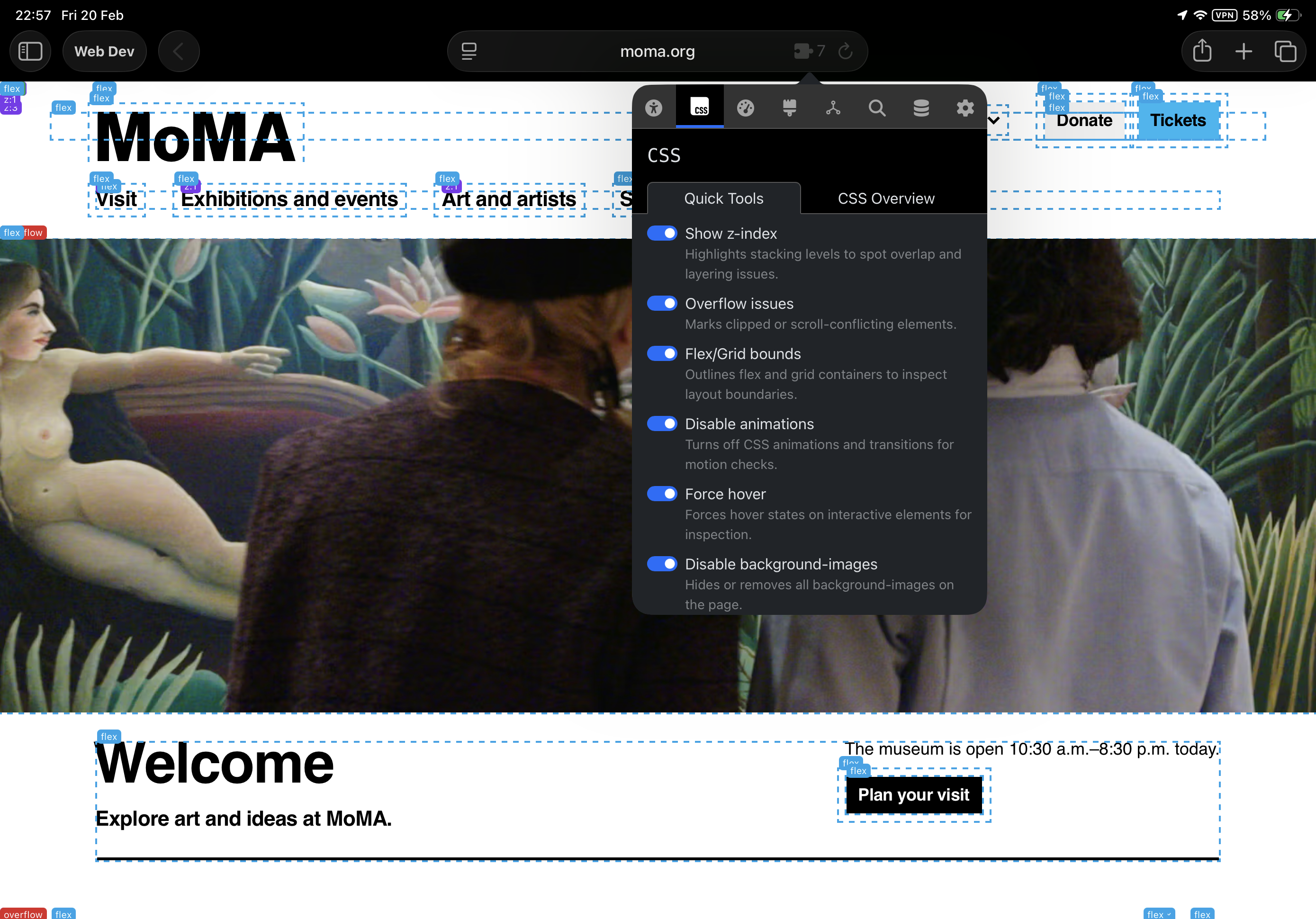Click the Flex/Grid bounds blue toggle slider
The image size is (1316, 919).
coord(662,354)
